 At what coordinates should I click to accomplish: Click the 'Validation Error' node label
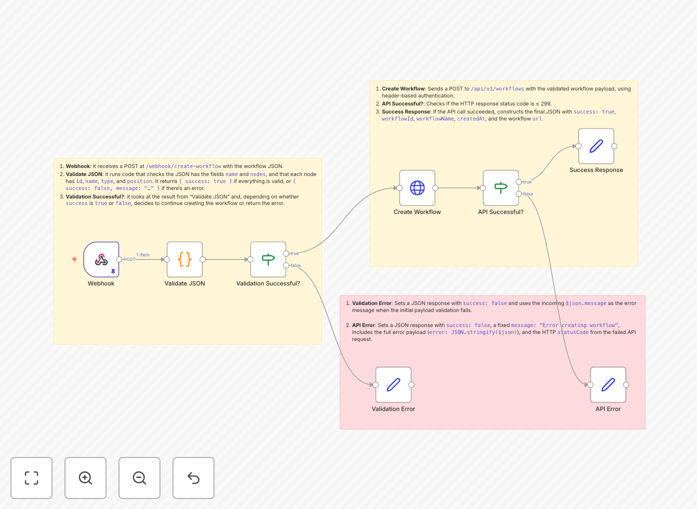(393, 409)
